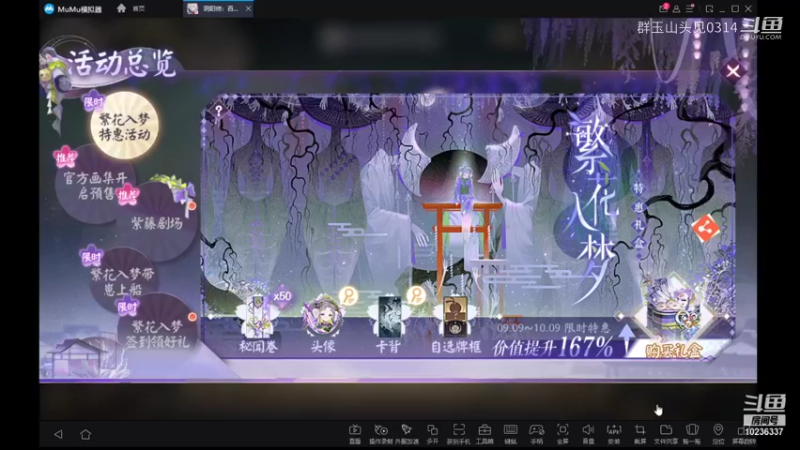
Task: Click the magnifier on 头像 reward
Action: point(349,295)
